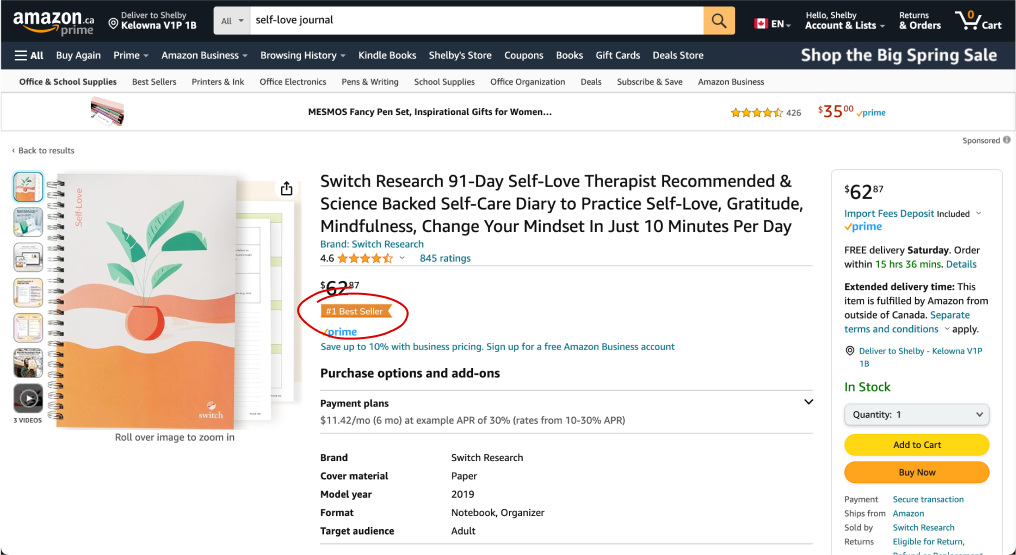
Task: Play the product videos thumbnail
Action: point(28,398)
